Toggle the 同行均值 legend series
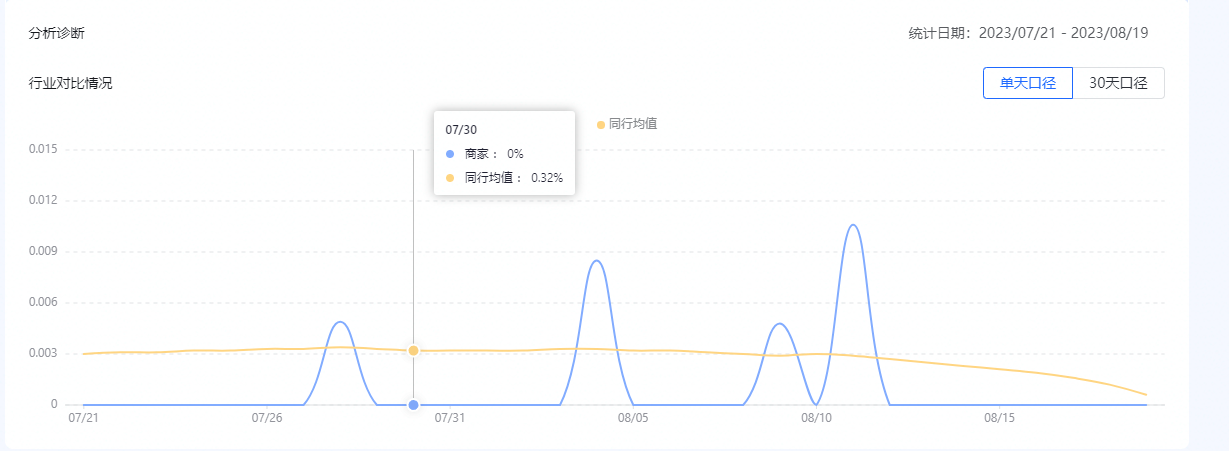The height and width of the screenshot is (451, 1229). [627, 124]
